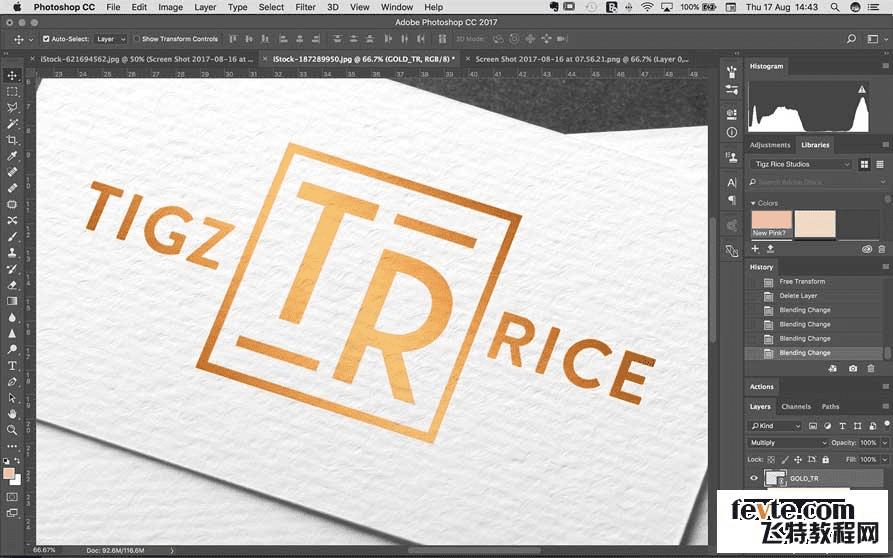Viewport: 893px width, 558px height.
Task: Select the Gradient tool
Action: (x=12, y=301)
